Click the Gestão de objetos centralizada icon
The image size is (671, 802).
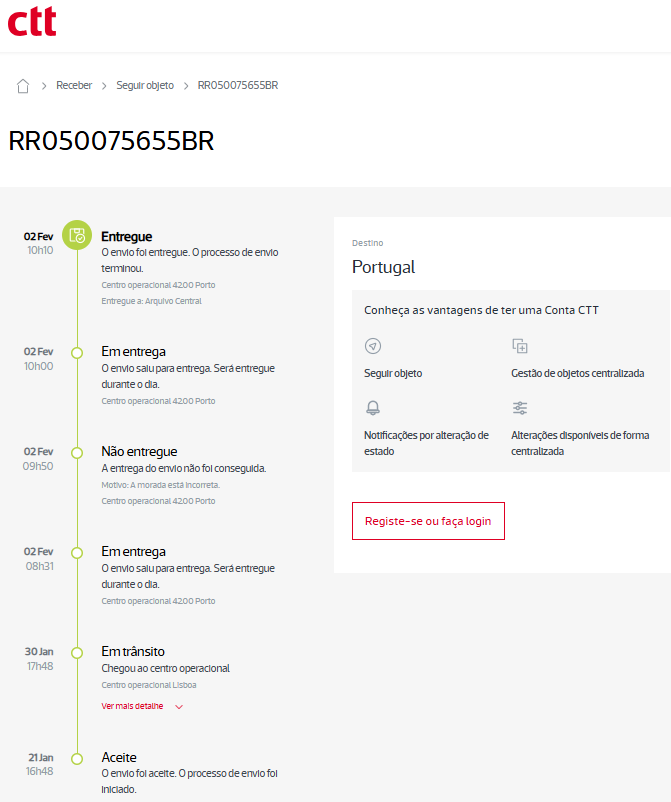click(x=520, y=346)
